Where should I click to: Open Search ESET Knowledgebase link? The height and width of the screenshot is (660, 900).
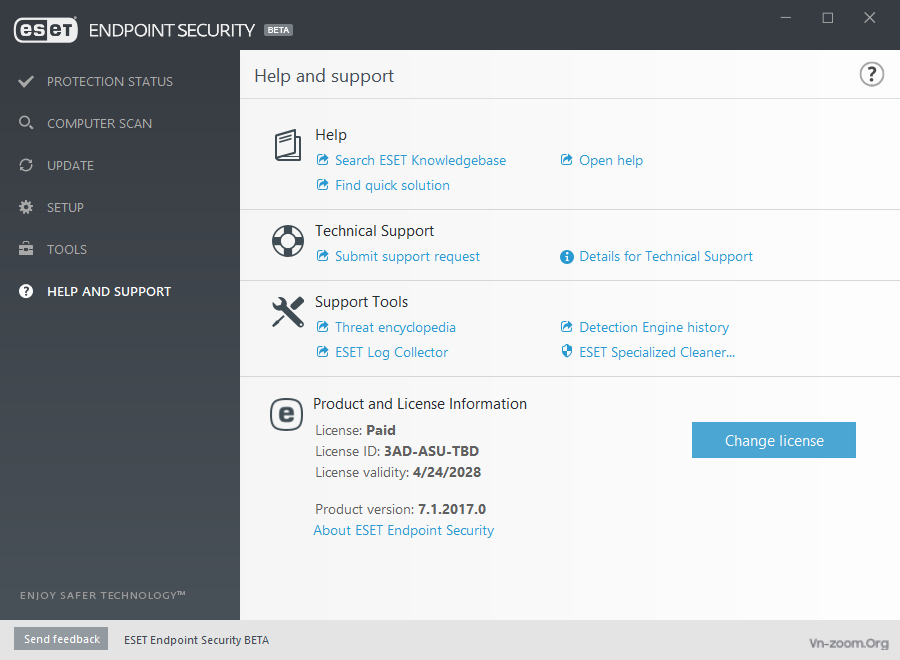(420, 160)
